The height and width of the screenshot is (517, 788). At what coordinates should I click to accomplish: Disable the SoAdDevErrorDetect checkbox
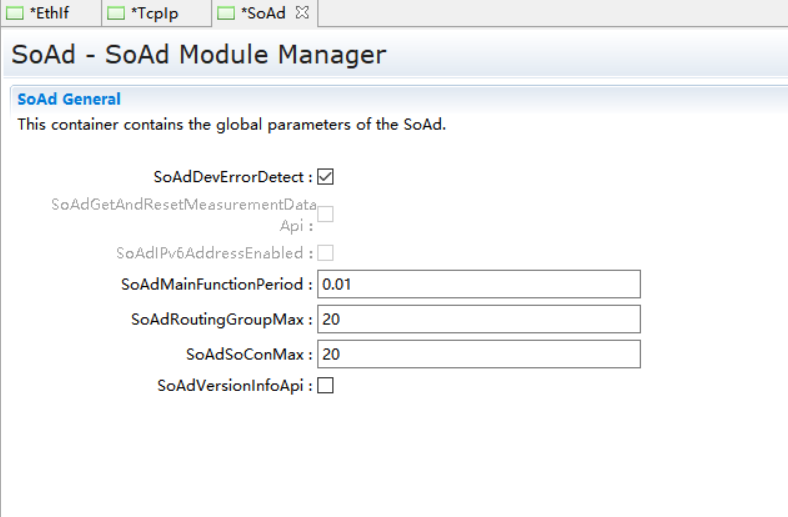pos(325,177)
